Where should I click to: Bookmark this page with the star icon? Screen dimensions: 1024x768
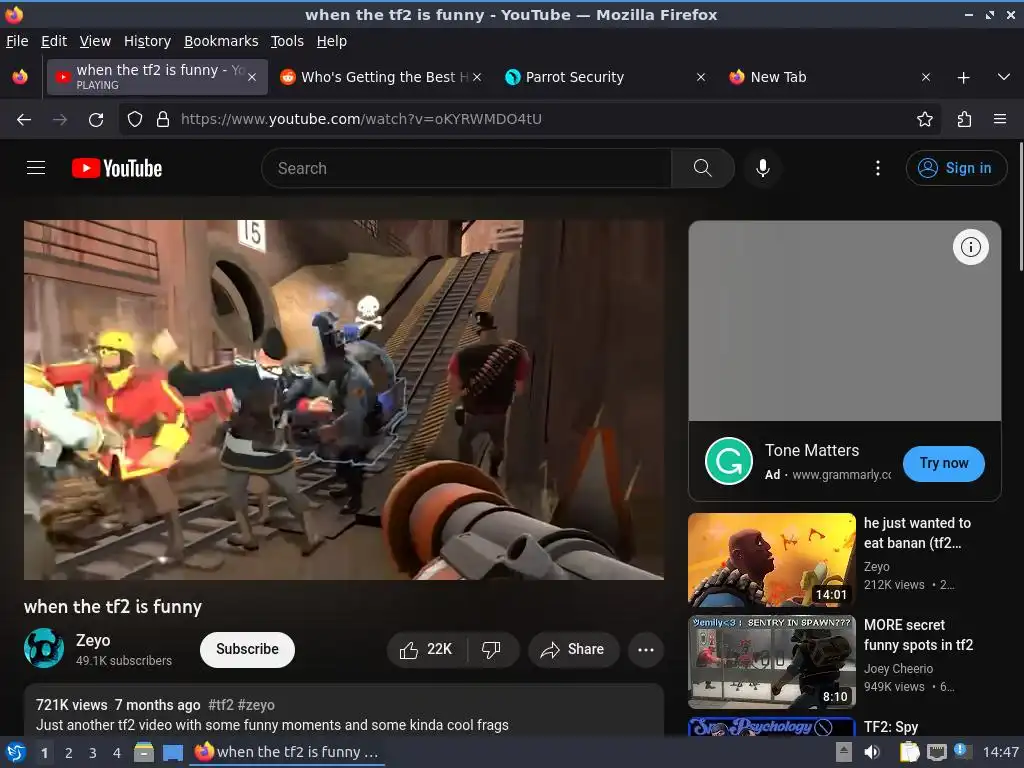pyautogui.click(x=925, y=120)
